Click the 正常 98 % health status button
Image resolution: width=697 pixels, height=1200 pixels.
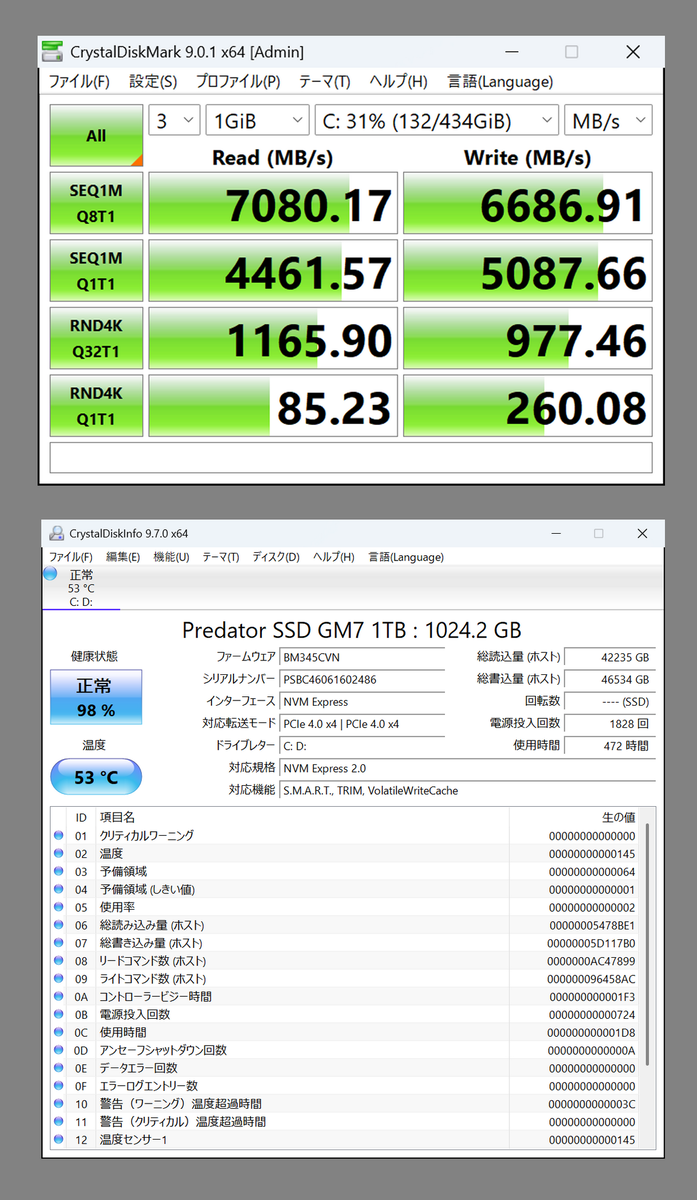point(96,697)
